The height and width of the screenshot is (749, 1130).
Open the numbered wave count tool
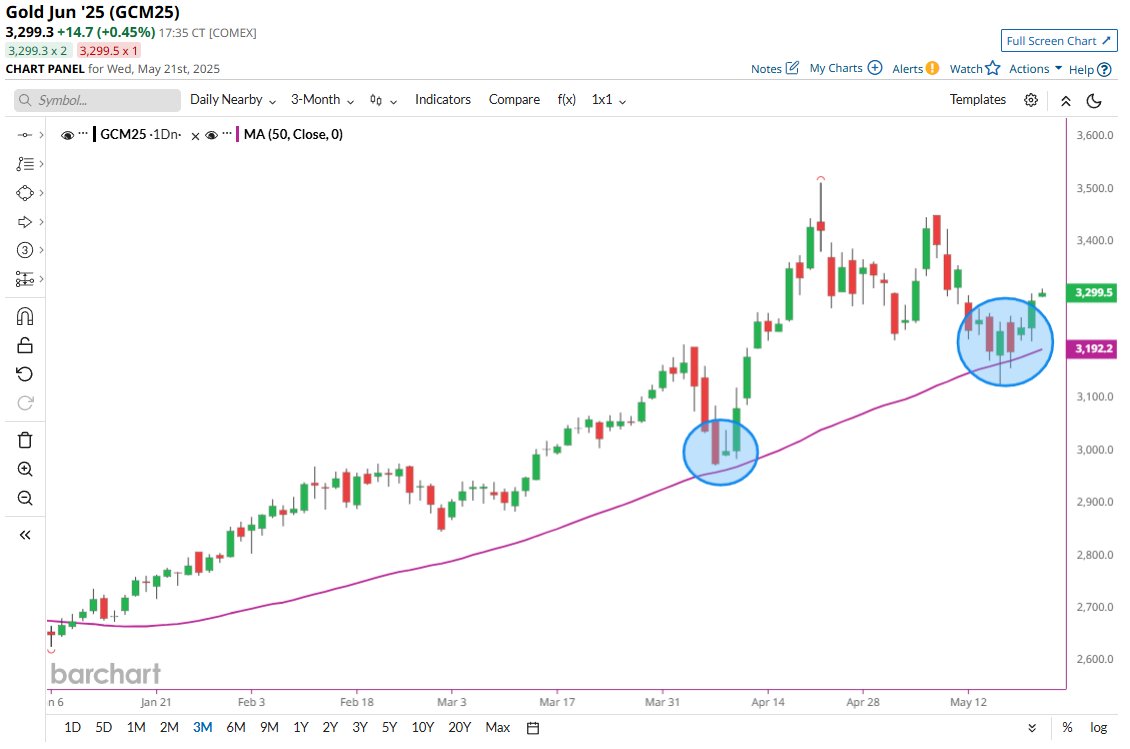coord(25,250)
